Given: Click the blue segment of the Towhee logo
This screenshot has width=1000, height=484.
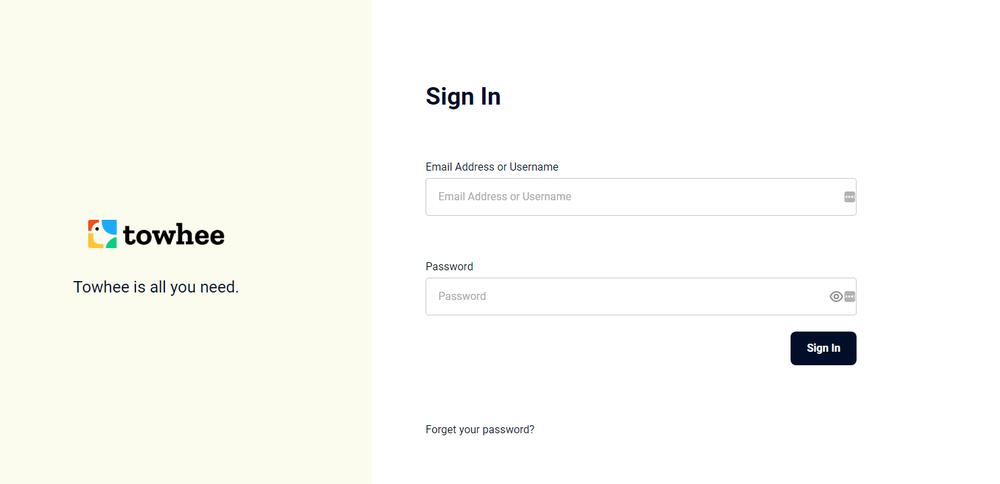Looking at the screenshot, I should (x=109, y=227).
